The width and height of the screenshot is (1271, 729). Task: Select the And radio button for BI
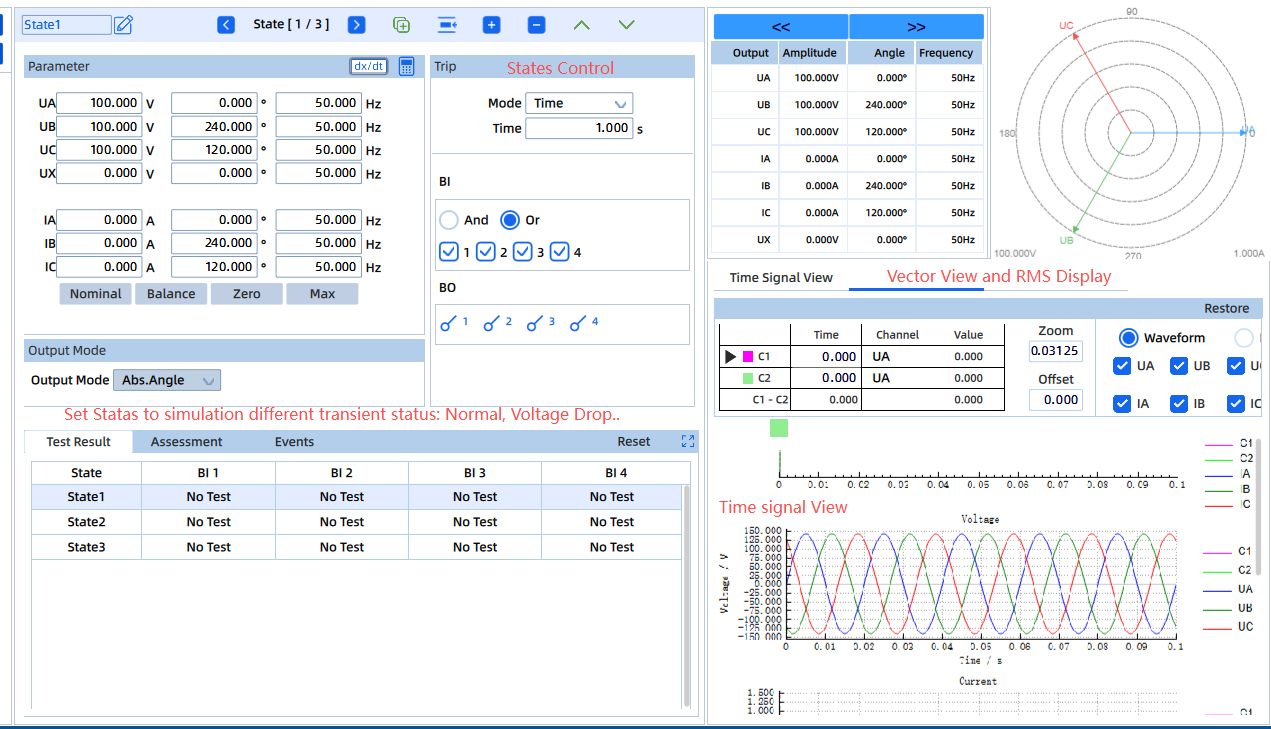(x=449, y=220)
